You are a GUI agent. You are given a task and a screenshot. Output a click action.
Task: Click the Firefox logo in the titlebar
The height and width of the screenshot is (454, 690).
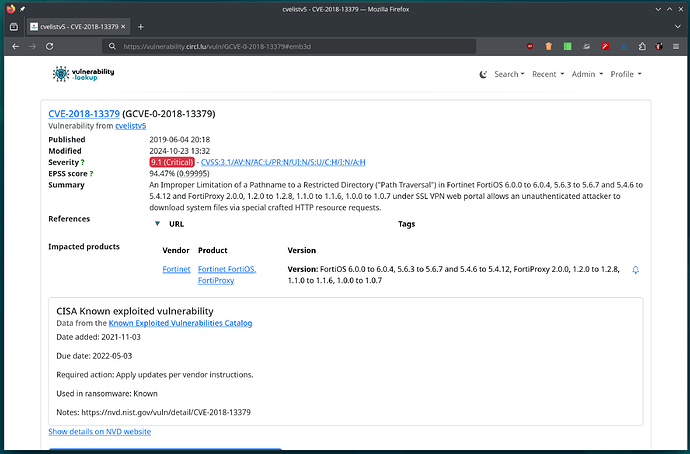(x=11, y=9)
